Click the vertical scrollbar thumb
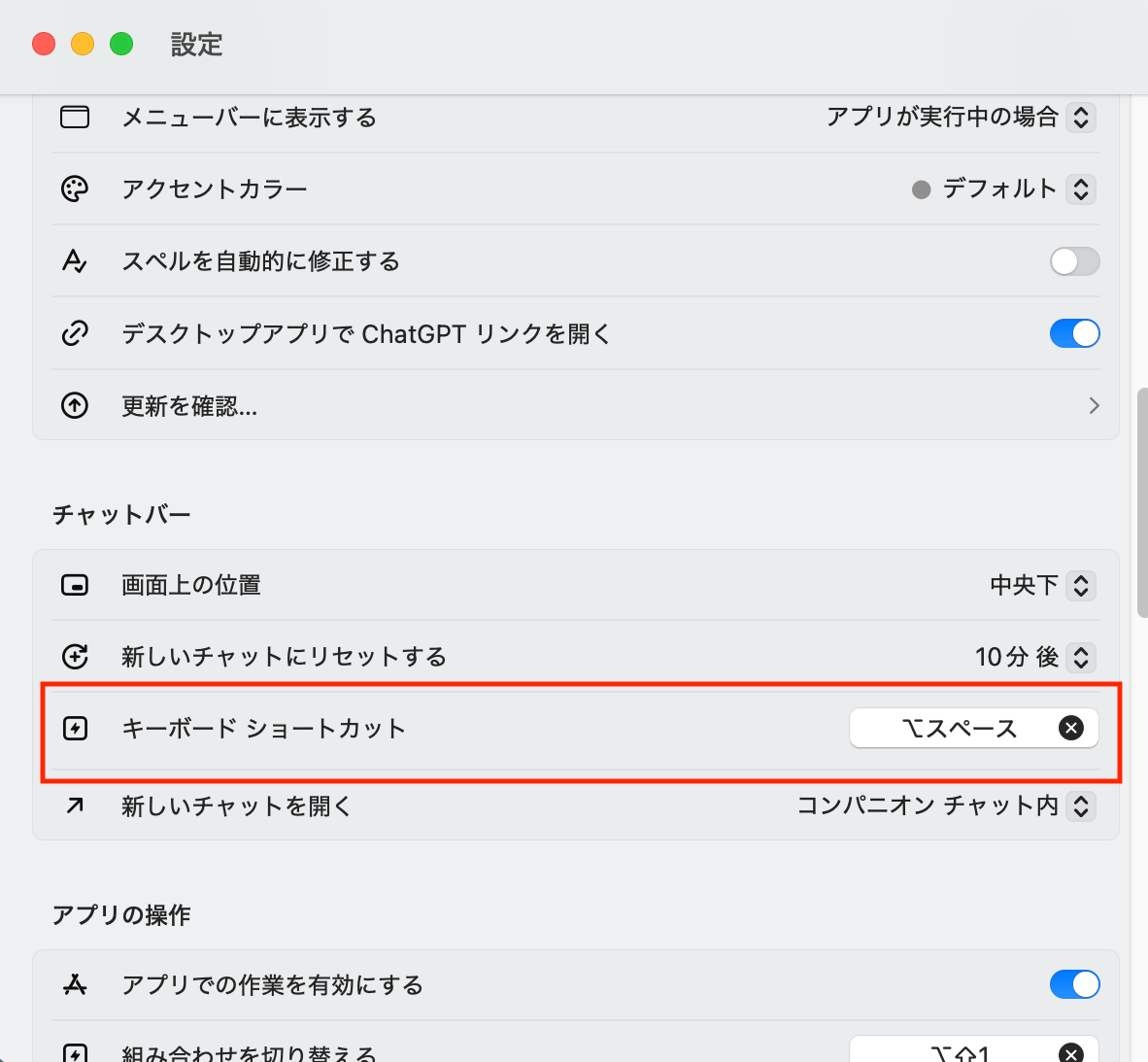The image size is (1148, 1062). pos(1142,501)
